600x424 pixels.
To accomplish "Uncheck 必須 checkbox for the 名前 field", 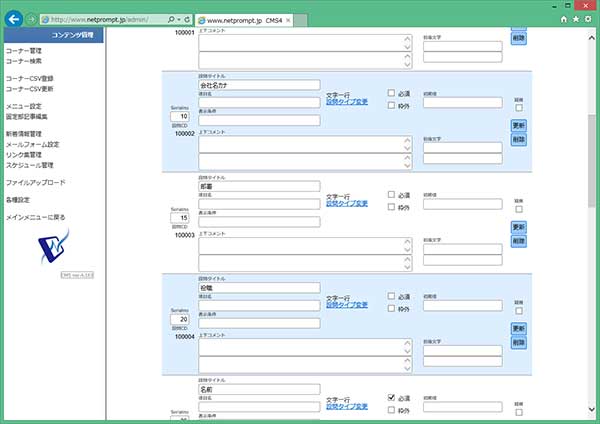I will coord(391,397).
